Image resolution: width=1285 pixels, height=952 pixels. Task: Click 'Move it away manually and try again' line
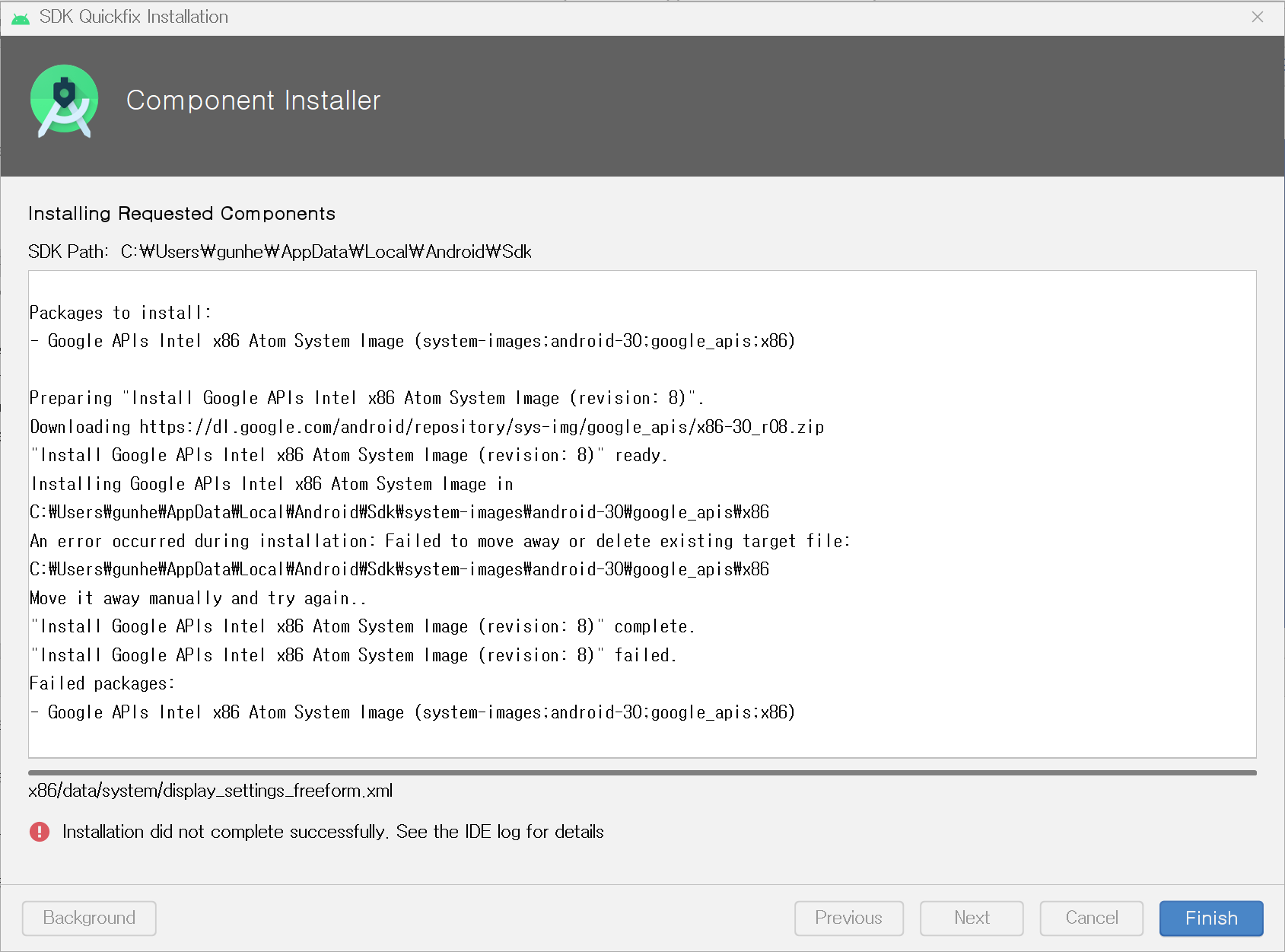(x=198, y=598)
